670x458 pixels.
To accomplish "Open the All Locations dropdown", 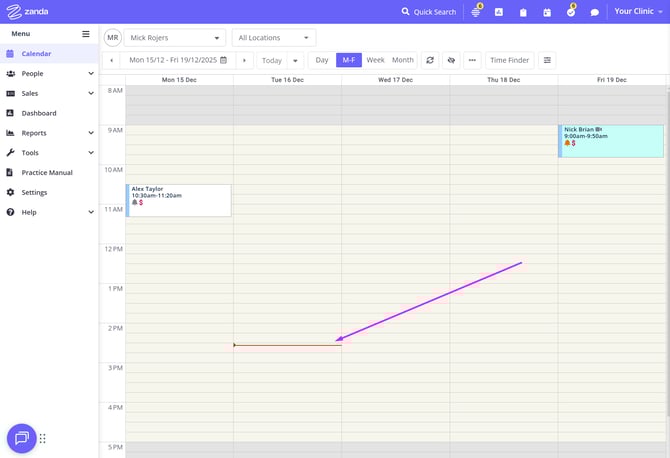I will tap(273, 38).
